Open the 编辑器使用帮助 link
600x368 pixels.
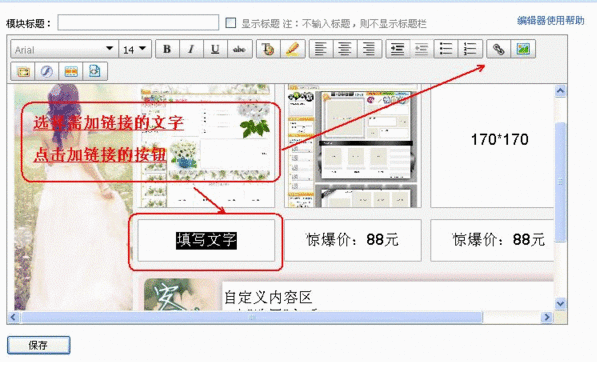(550, 20)
